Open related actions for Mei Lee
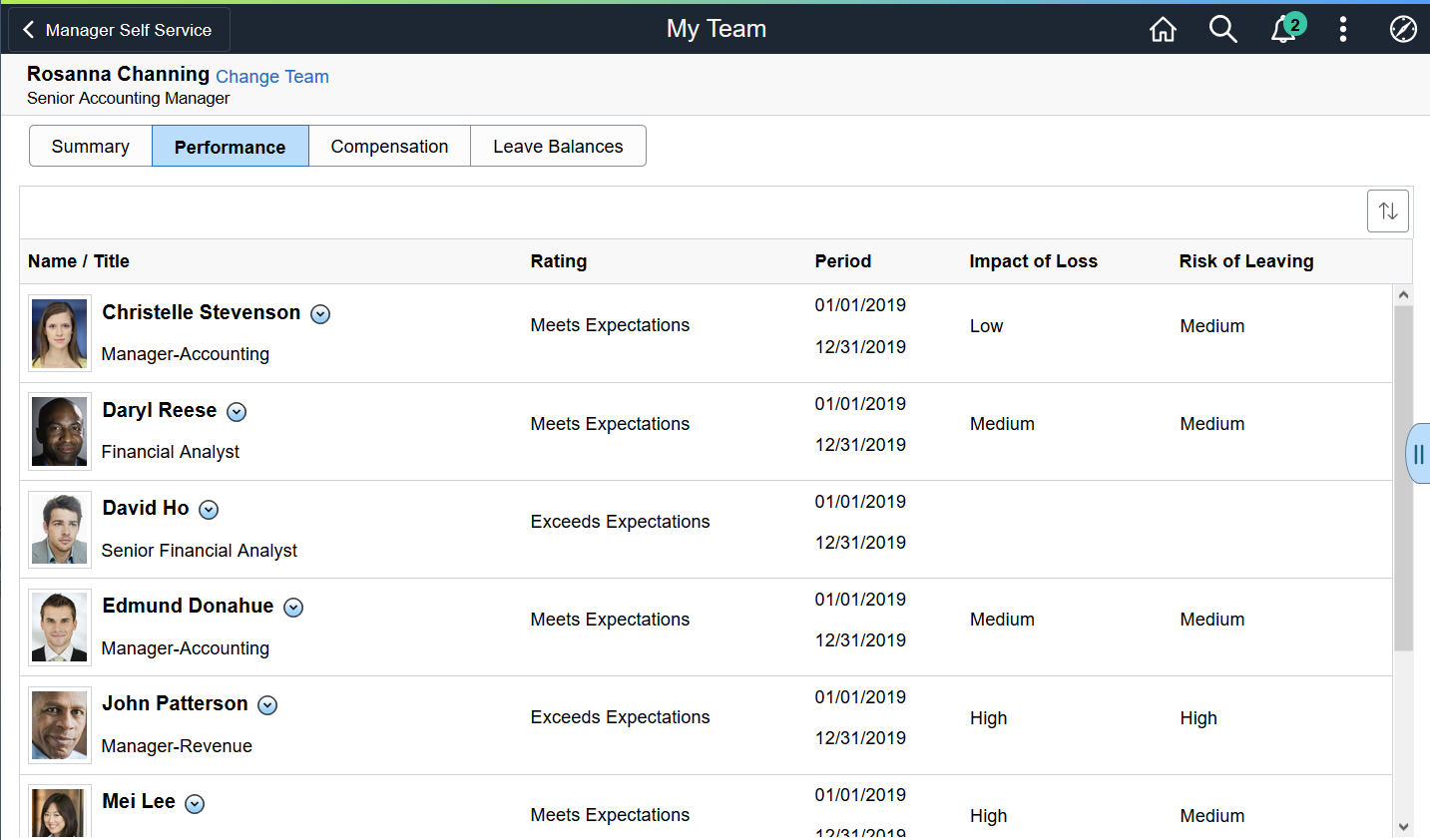The height and width of the screenshot is (840, 1430). 195,804
